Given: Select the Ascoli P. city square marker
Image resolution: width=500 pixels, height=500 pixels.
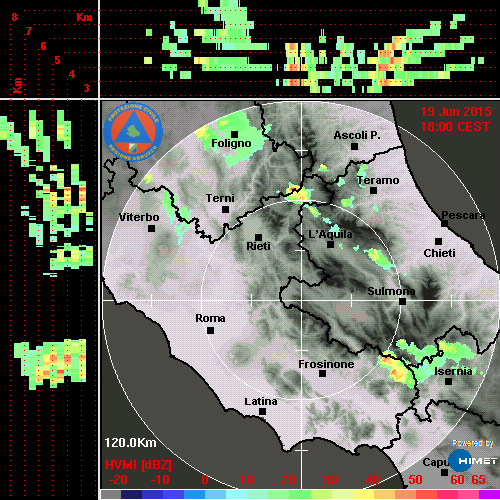Looking at the screenshot, I should [355, 146].
